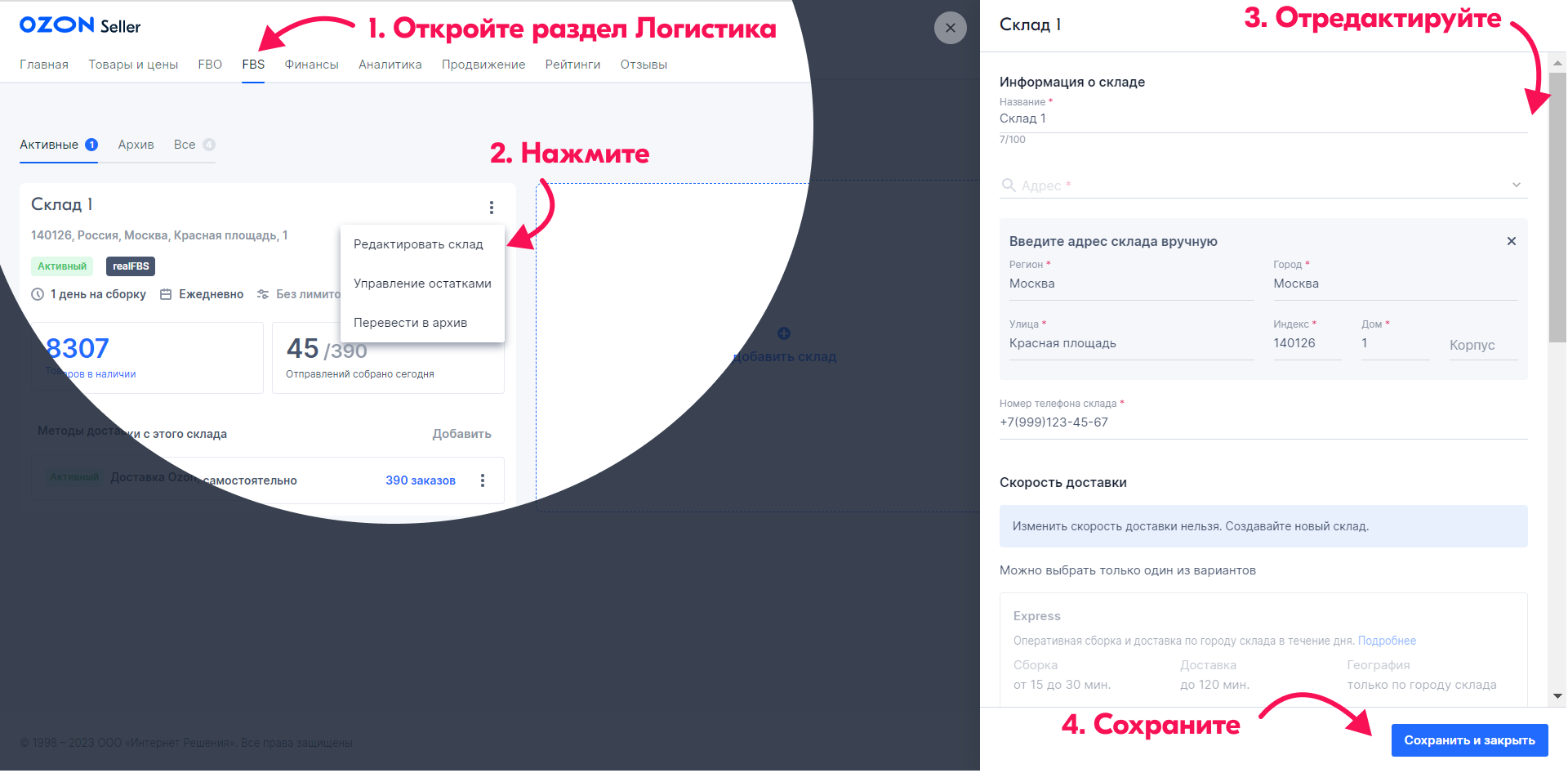1568x773 pixels.
Task: Click Сохранить и закрыть button
Action: click(x=1469, y=740)
